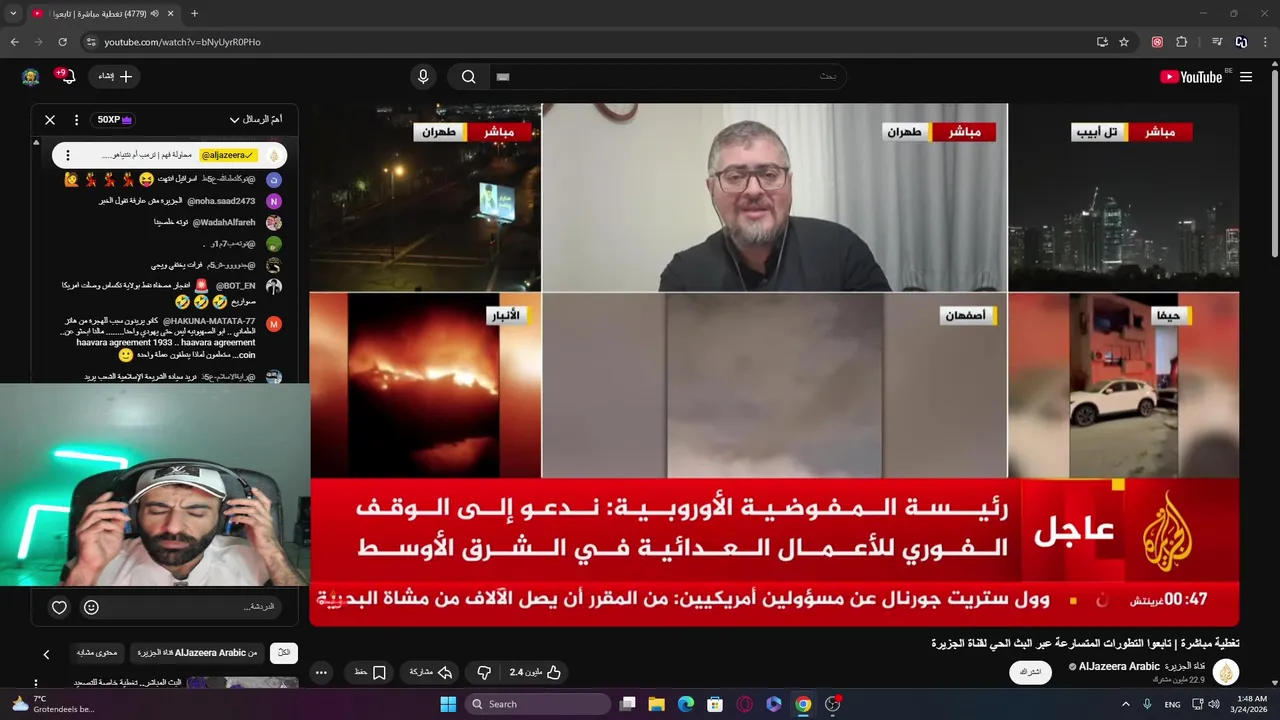Screen dimensions: 1280x720
Task: Dislike the video
Action: (x=484, y=673)
